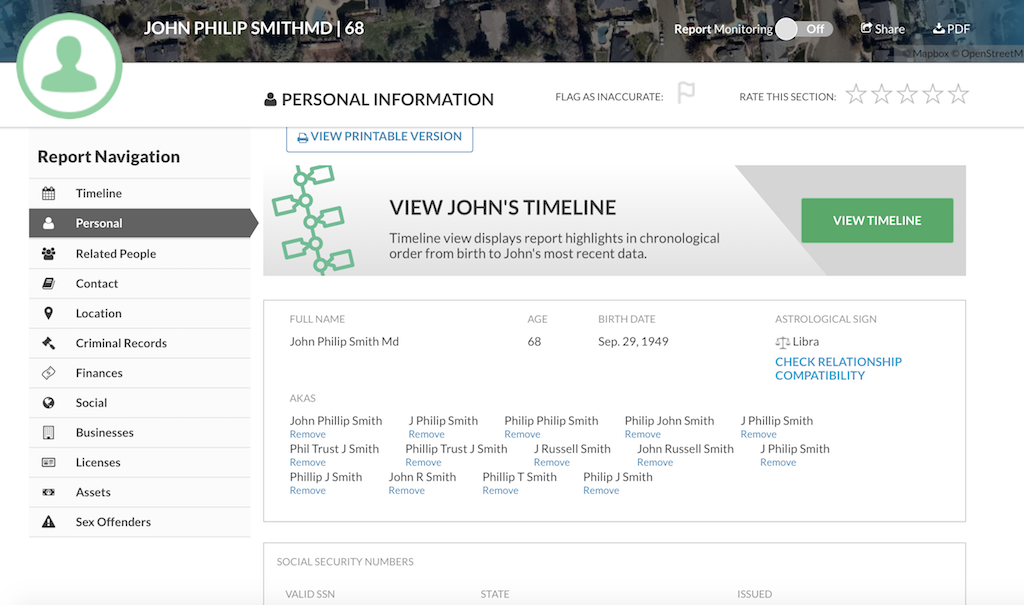Viewport: 1024px width, 605px height.
Task: Navigate to the Businesses section
Action: point(140,433)
